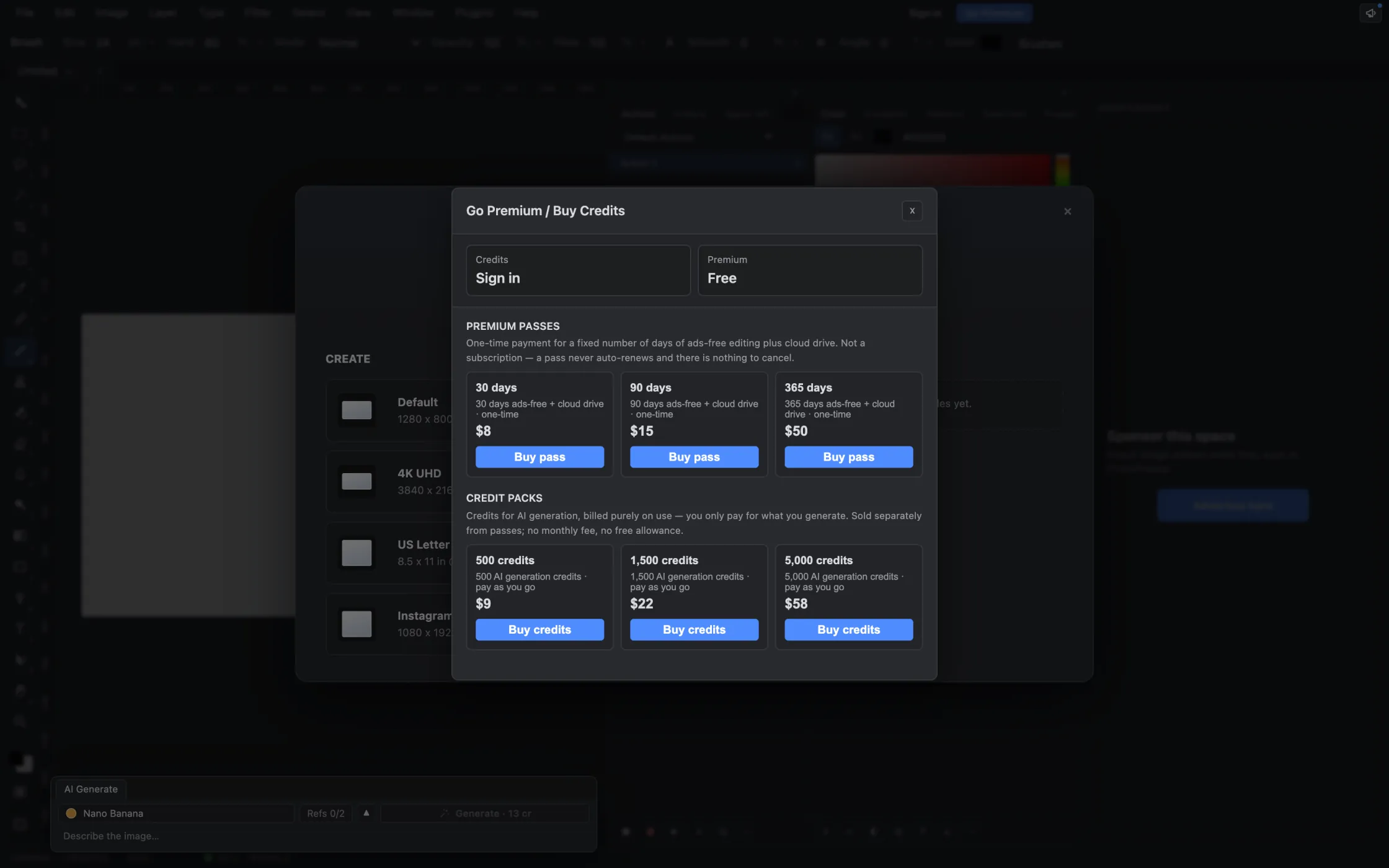Open the foreground/background color swatch in left toolbar
This screenshot has width=1389, height=868.
[21, 762]
